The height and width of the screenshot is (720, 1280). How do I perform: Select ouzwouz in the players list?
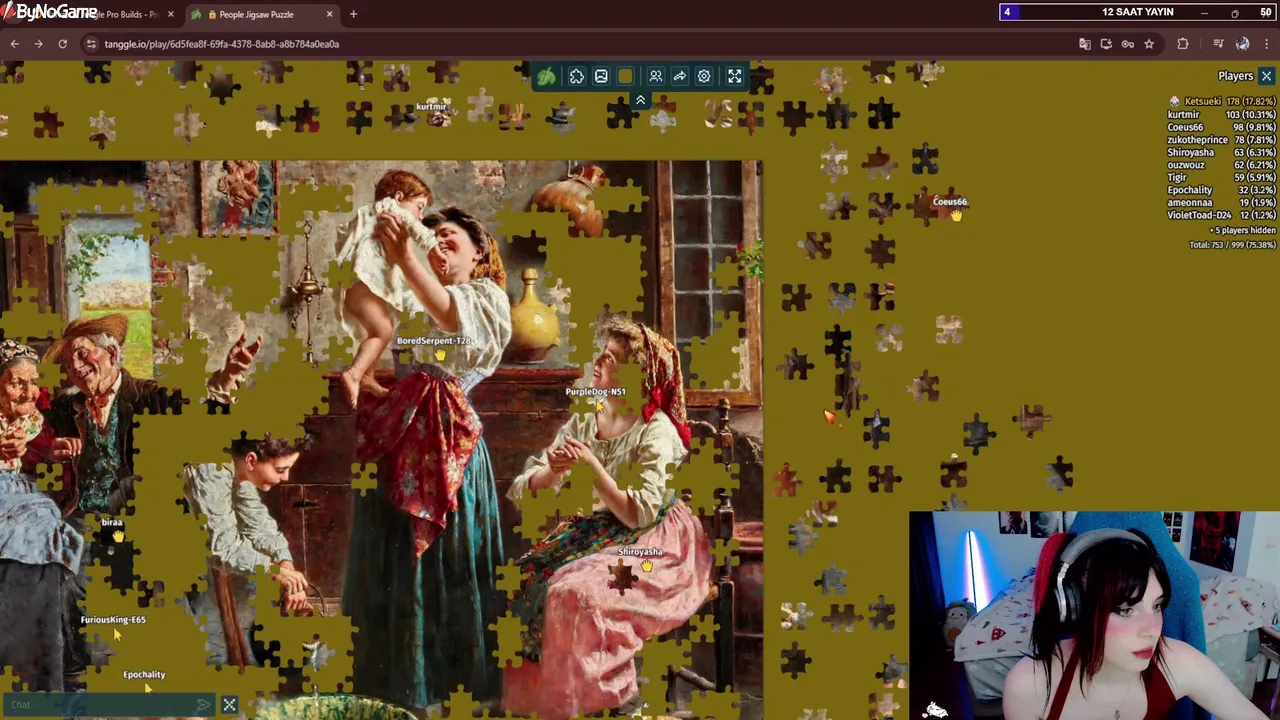1222,165
